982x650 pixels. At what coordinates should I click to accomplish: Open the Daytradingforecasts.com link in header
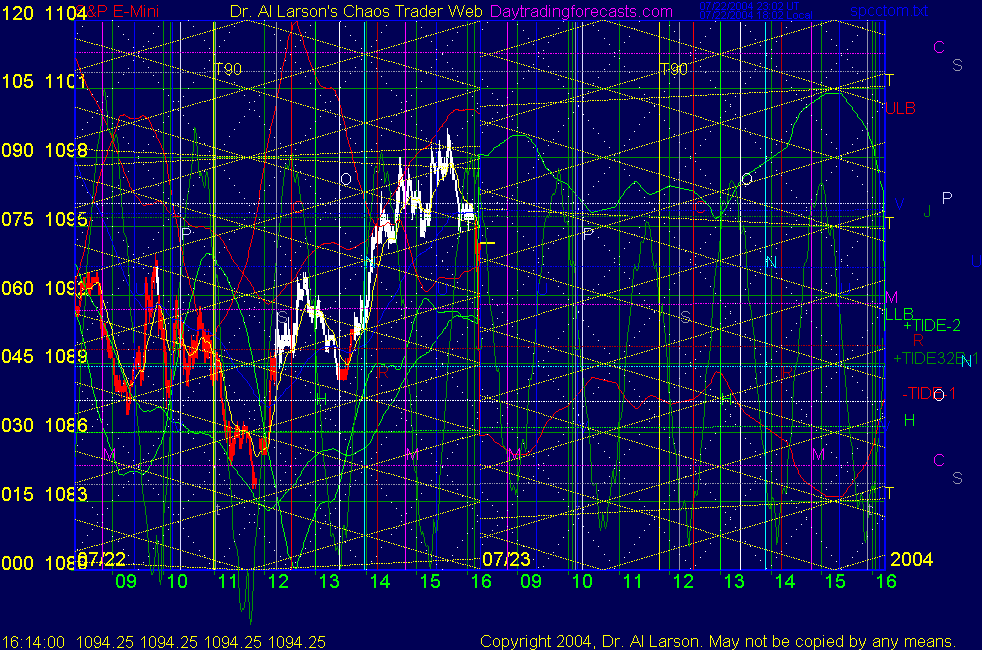tap(581, 11)
